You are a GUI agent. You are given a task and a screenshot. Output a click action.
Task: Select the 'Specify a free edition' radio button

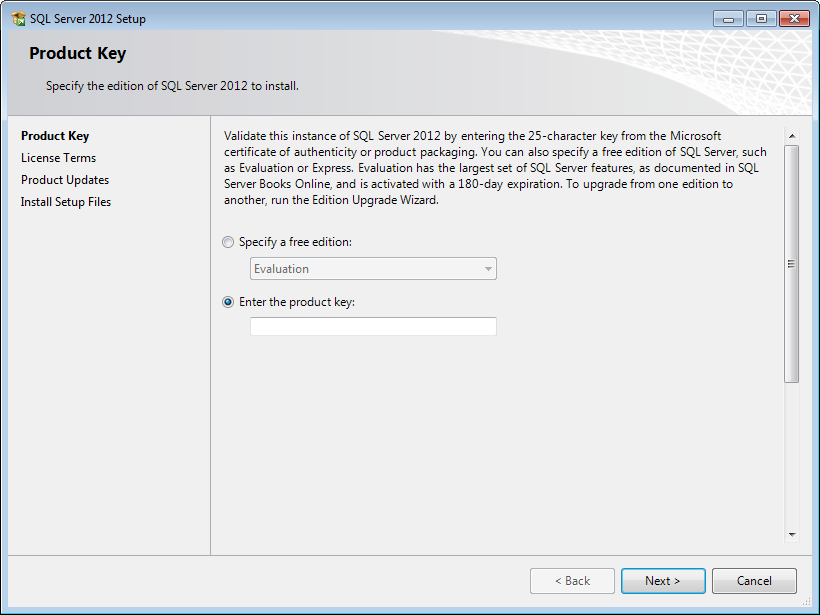229,242
